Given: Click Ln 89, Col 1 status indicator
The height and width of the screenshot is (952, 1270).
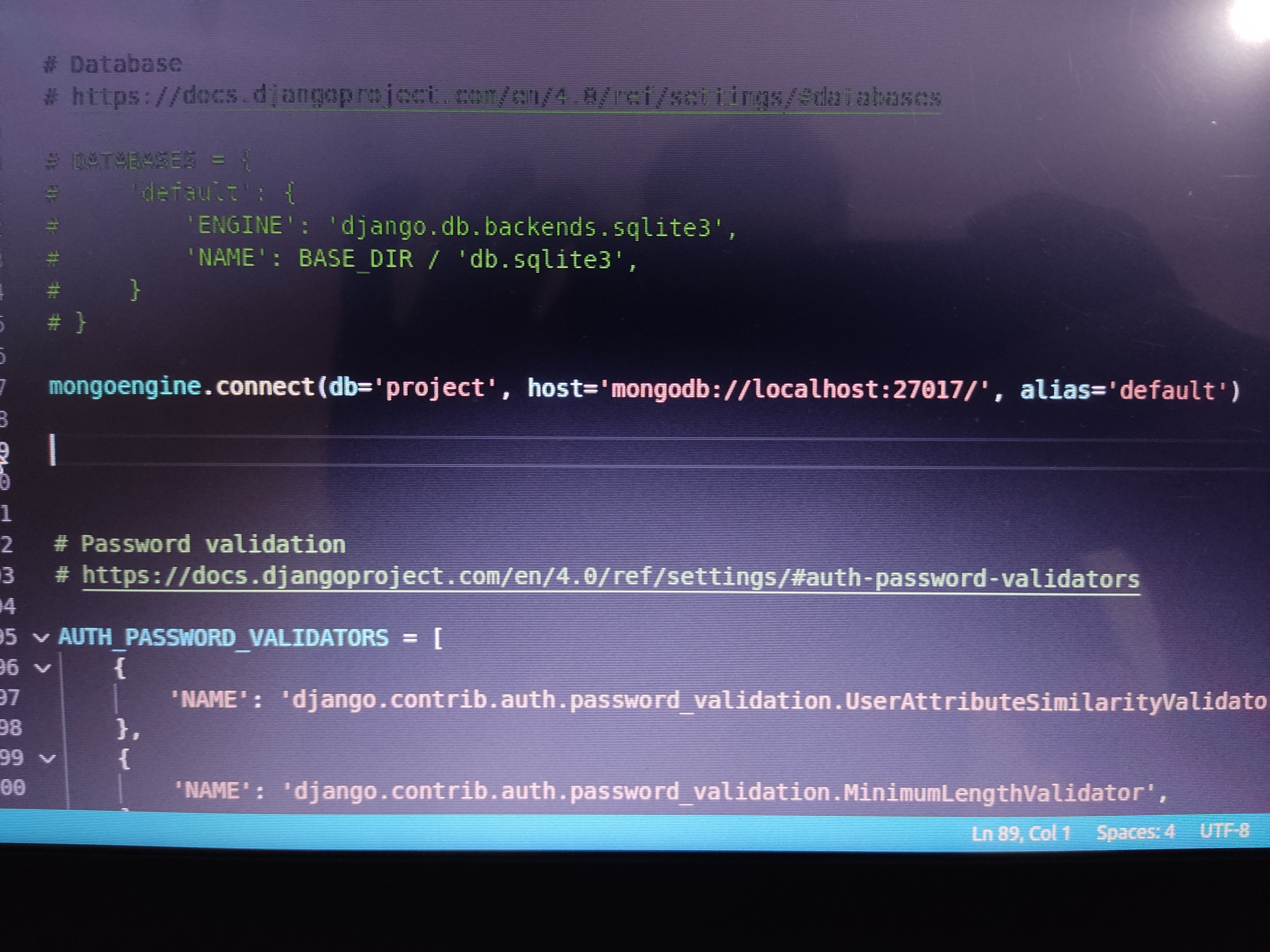Looking at the screenshot, I should 1020,833.
